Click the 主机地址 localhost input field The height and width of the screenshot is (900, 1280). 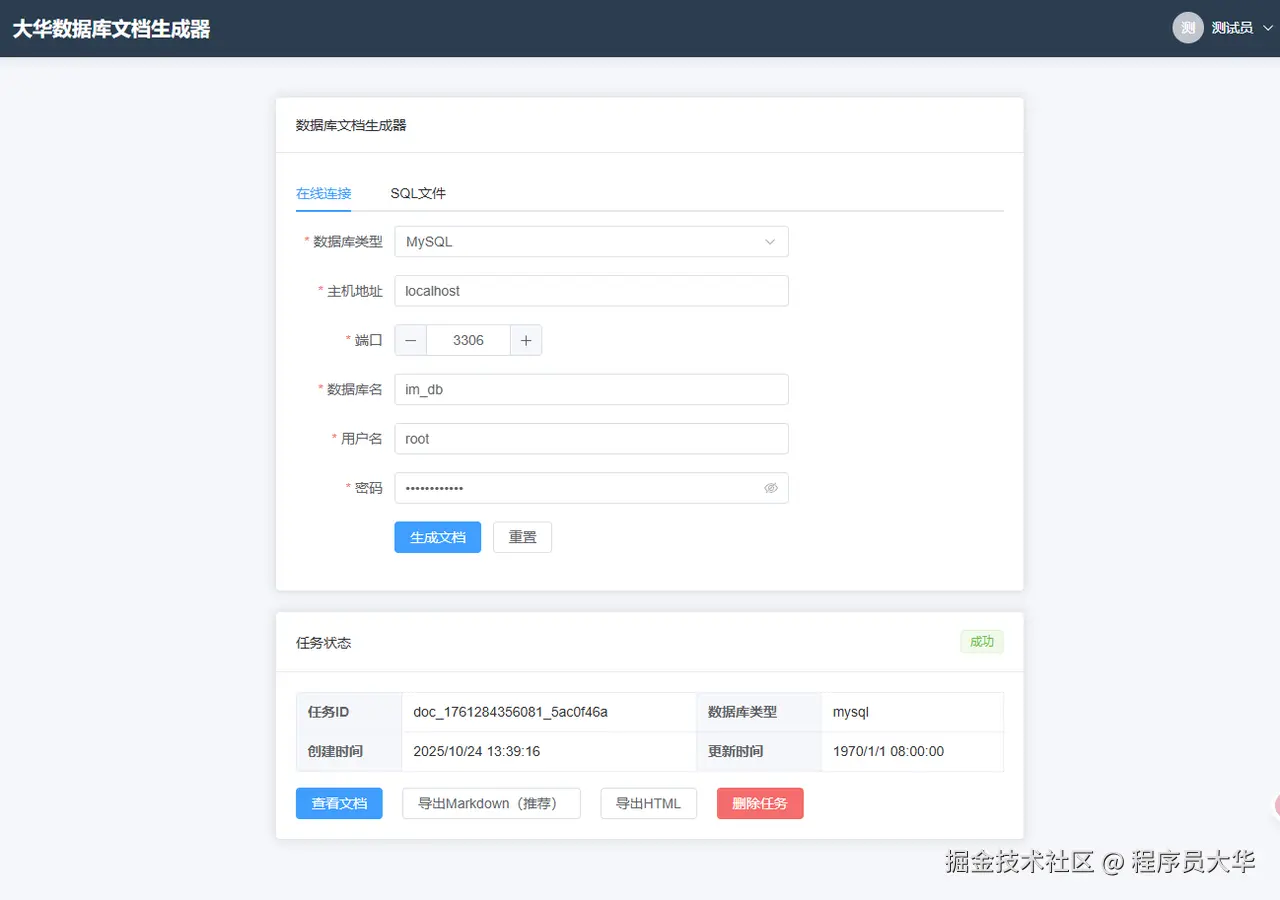[x=591, y=291]
